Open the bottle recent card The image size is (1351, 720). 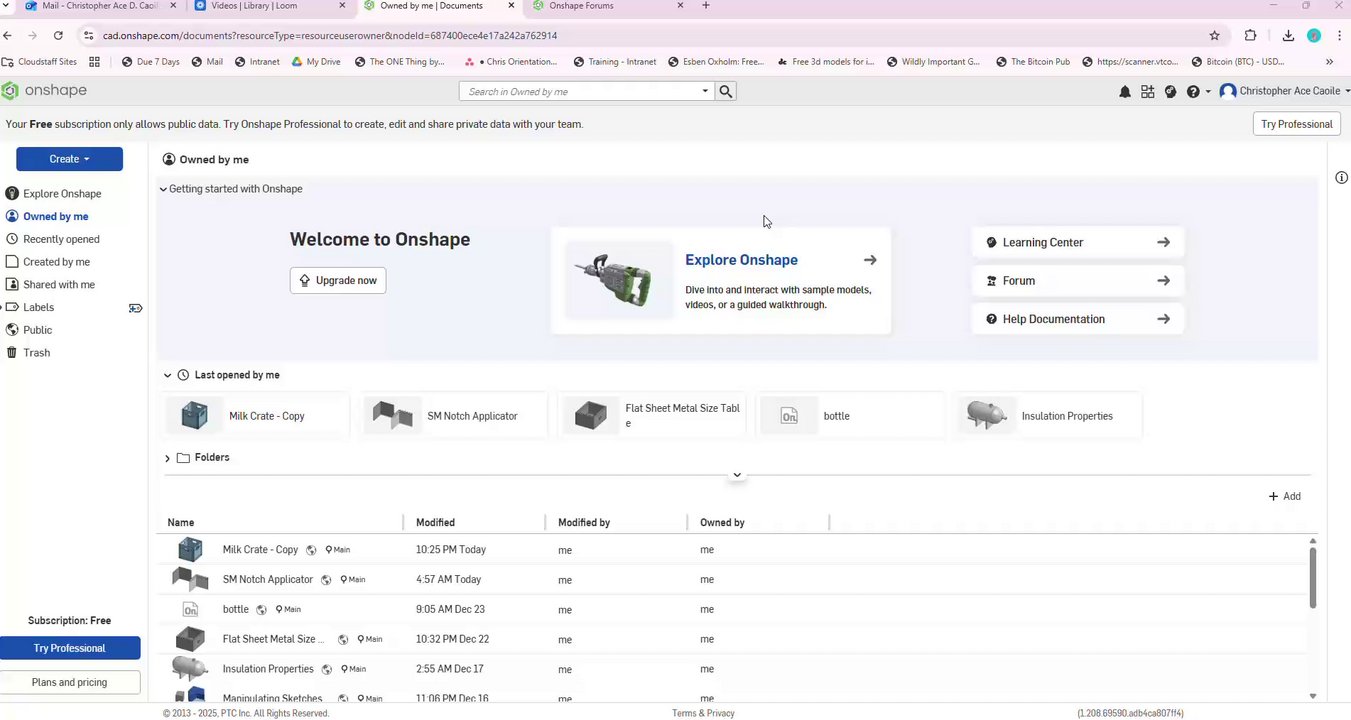[850, 416]
